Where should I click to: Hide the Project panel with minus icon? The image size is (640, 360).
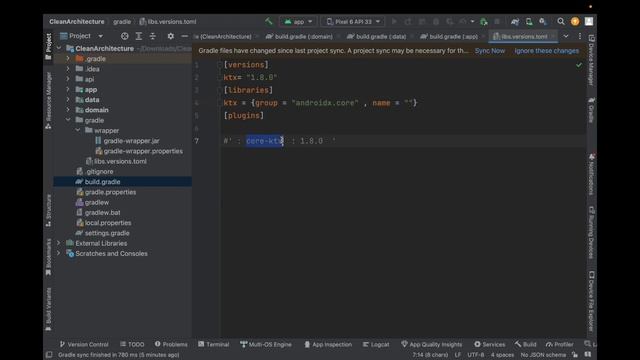click(184, 36)
